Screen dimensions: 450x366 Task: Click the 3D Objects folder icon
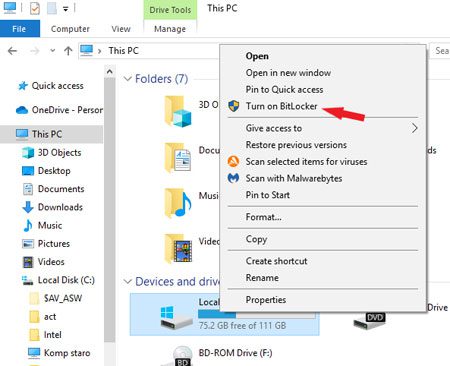coord(178,111)
